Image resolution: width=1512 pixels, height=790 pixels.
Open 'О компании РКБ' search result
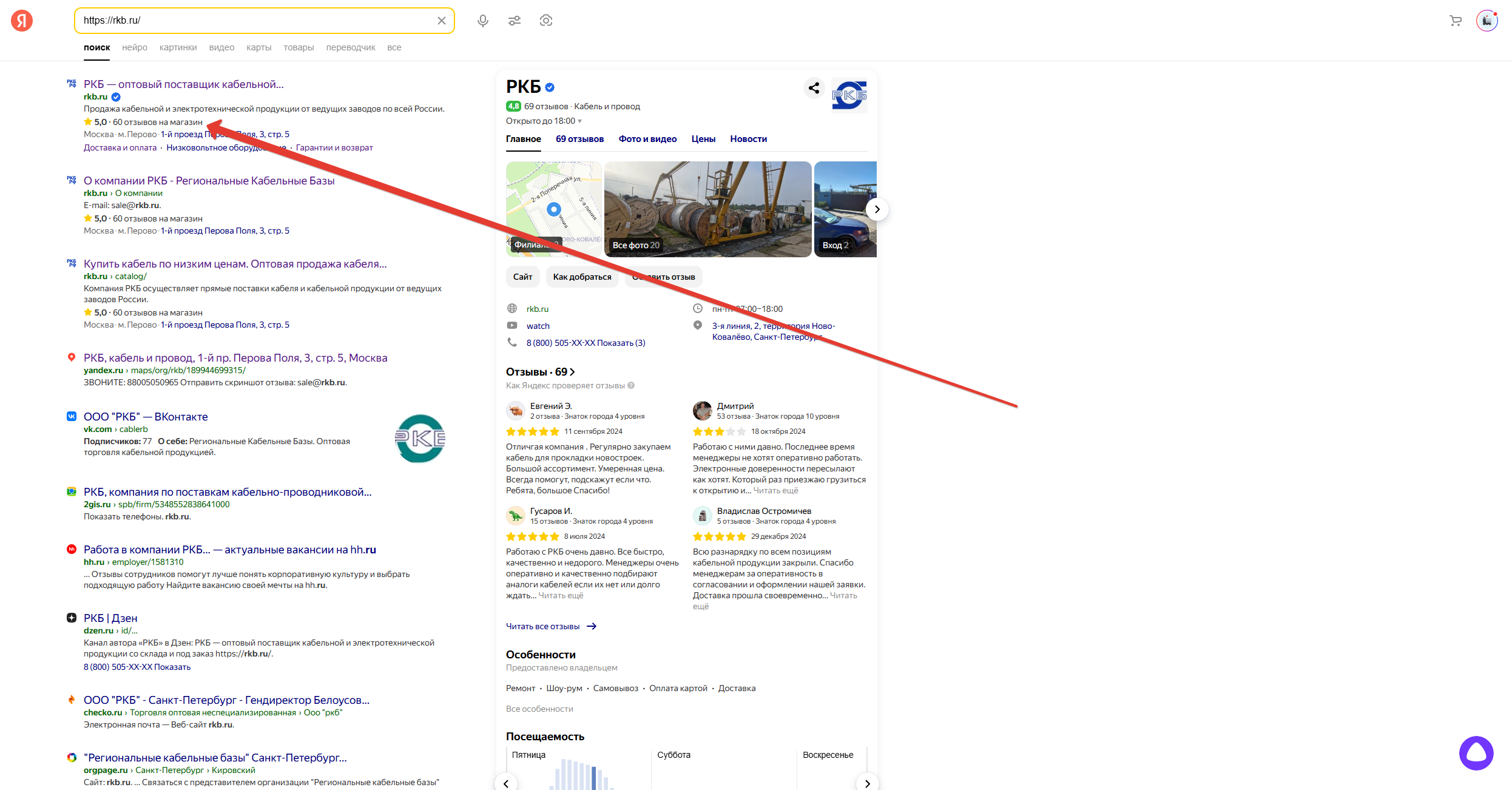[x=209, y=181]
